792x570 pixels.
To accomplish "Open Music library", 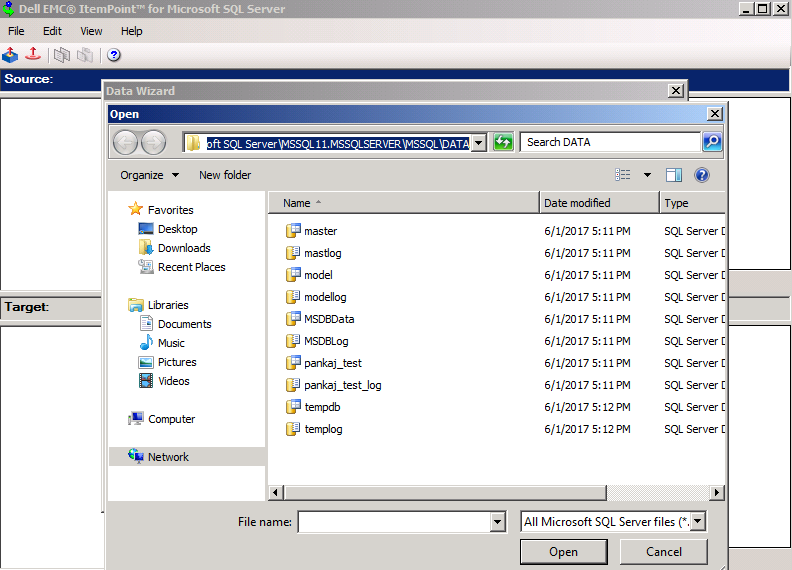I will click(x=171, y=343).
